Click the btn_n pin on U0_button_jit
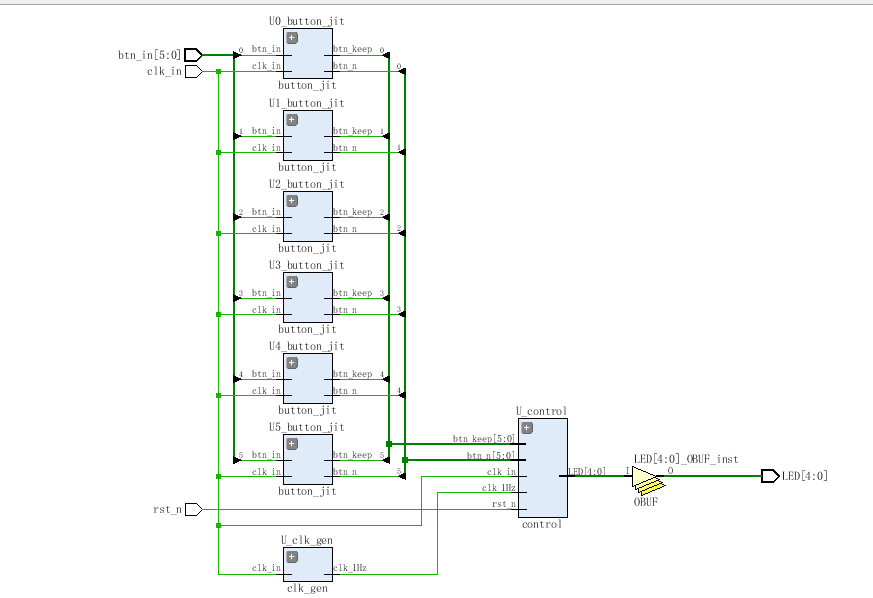 tap(345, 66)
